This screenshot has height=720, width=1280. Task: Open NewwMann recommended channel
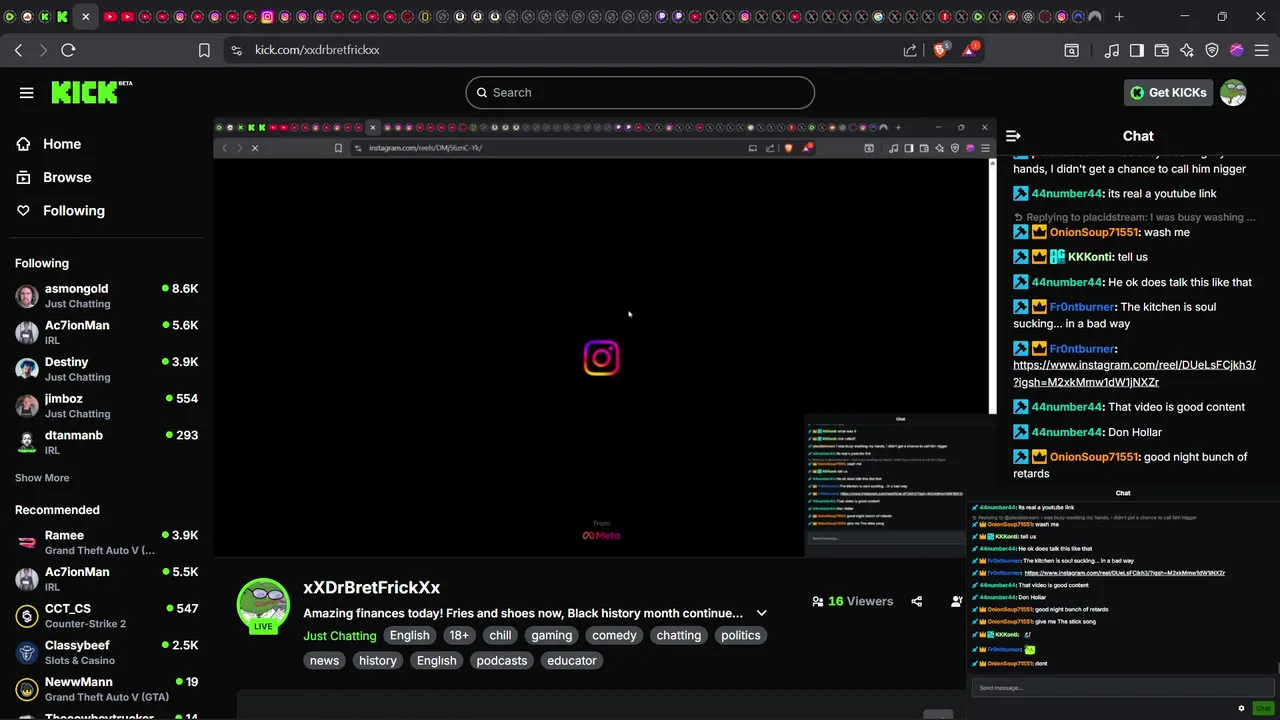[107, 689]
